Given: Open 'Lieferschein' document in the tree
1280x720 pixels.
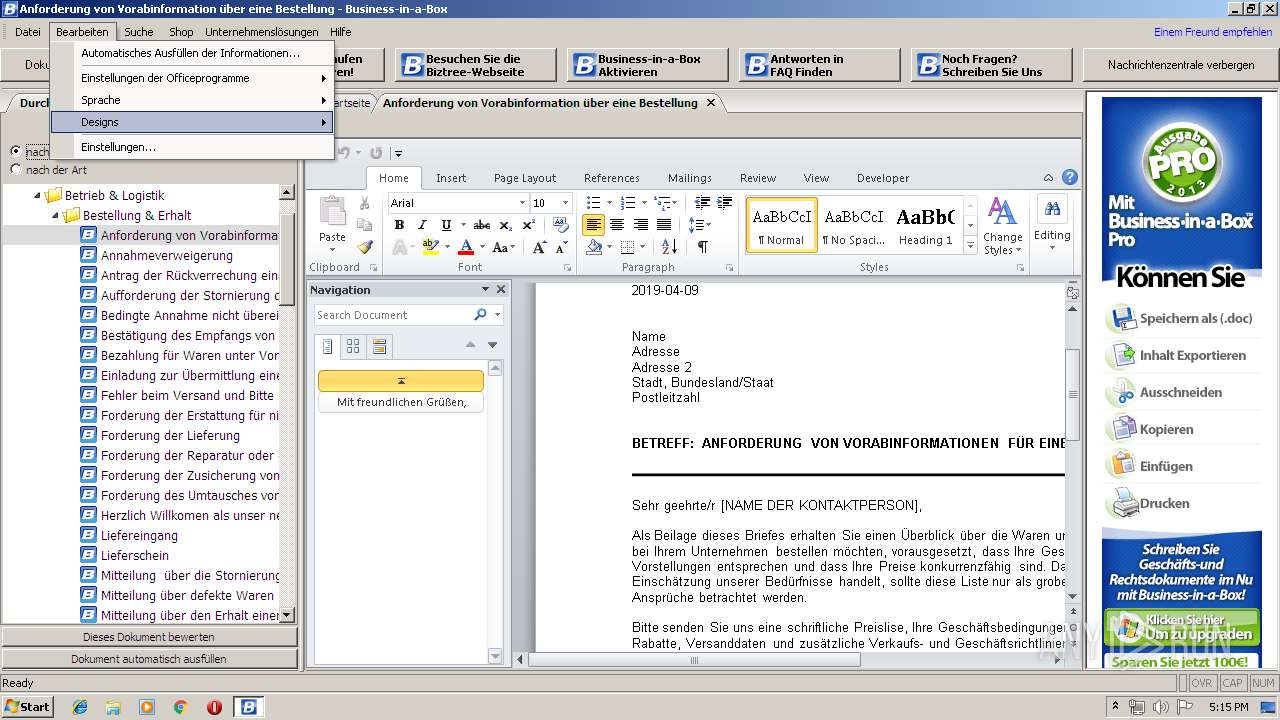Looking at the screenshot, I should pyautogui.click(x=135, y=555).
